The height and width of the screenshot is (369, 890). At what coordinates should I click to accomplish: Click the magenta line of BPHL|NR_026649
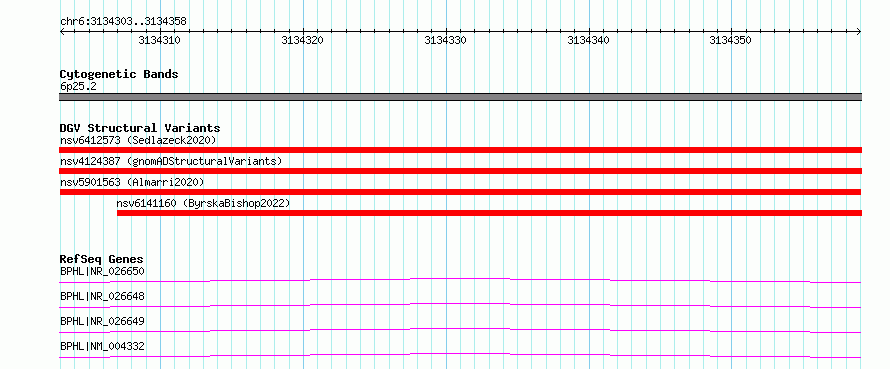tap(460, 330)
